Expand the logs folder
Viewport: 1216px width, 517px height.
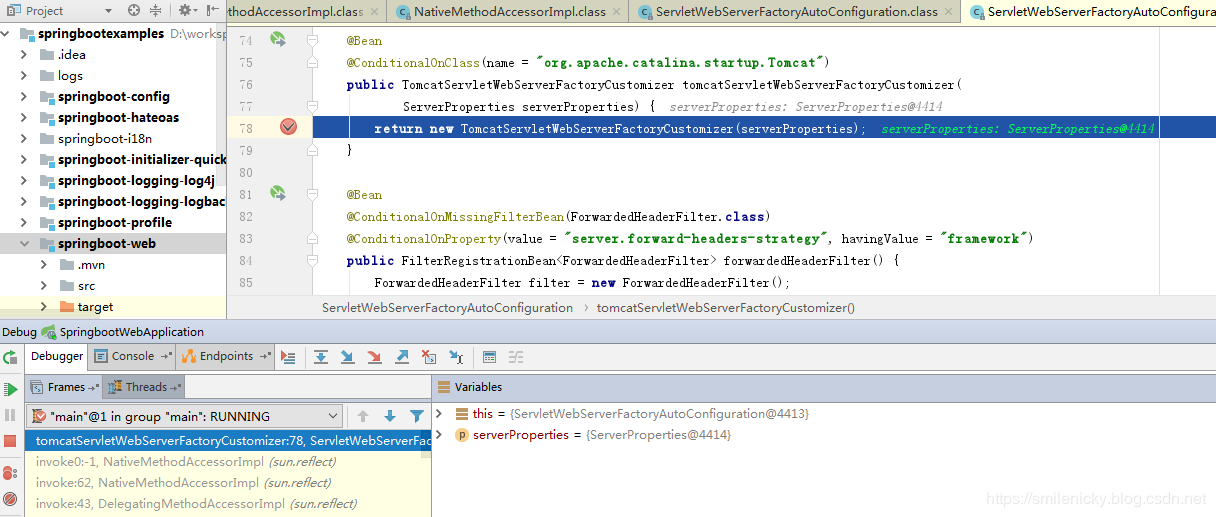(24, 75)
